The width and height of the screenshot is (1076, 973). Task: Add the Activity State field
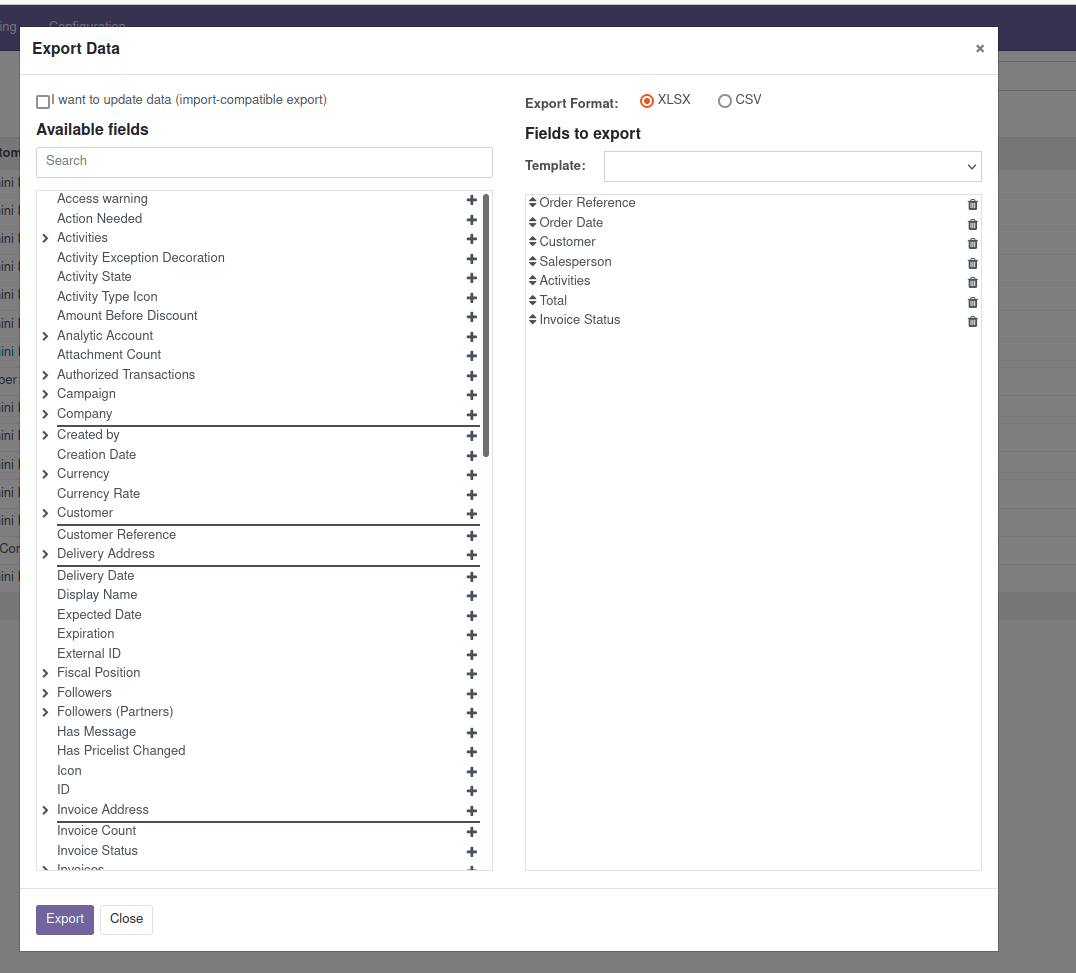tap(471, 278)
